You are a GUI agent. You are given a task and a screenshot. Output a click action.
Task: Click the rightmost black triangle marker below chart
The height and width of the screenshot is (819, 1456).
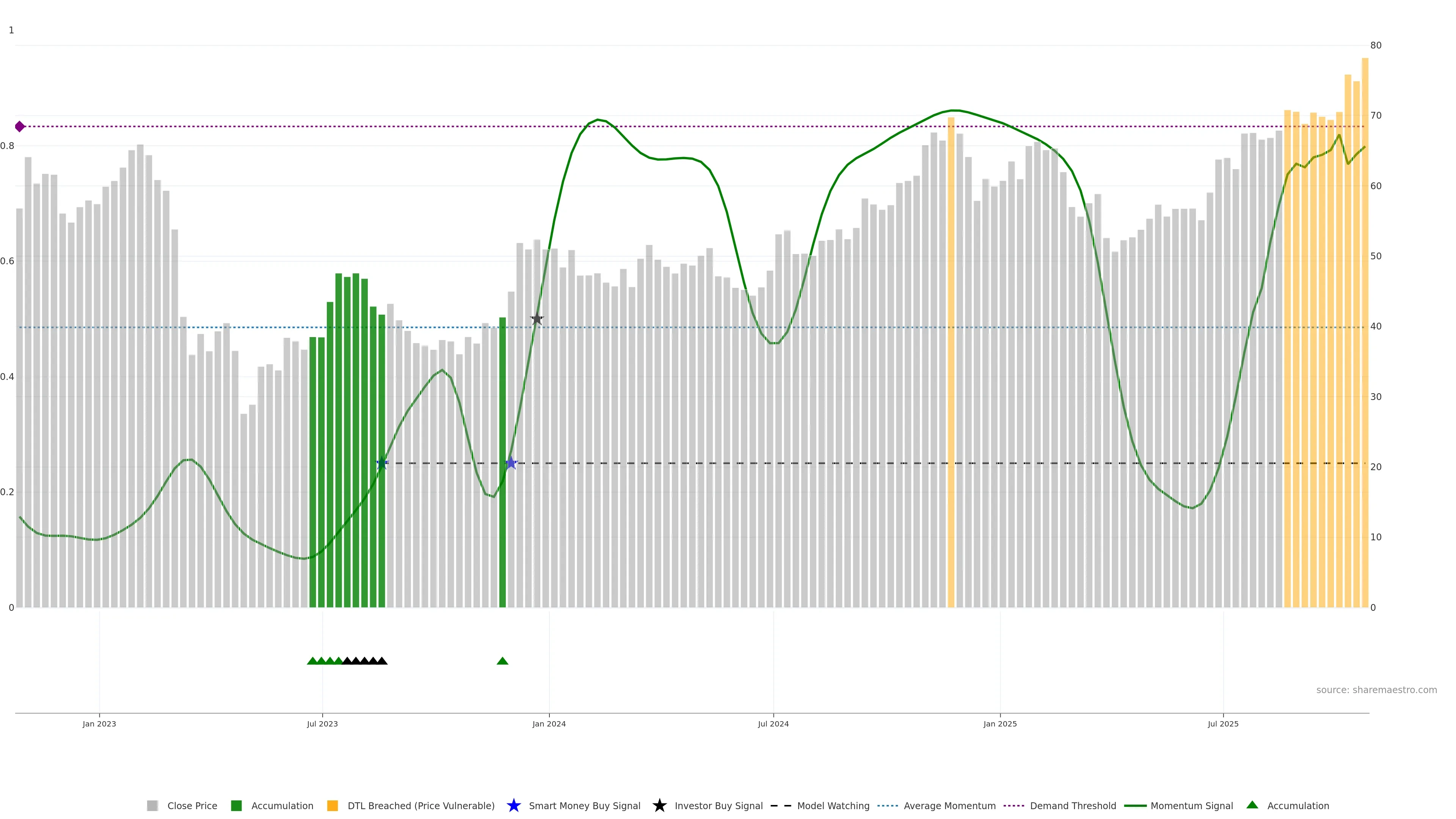382,661
